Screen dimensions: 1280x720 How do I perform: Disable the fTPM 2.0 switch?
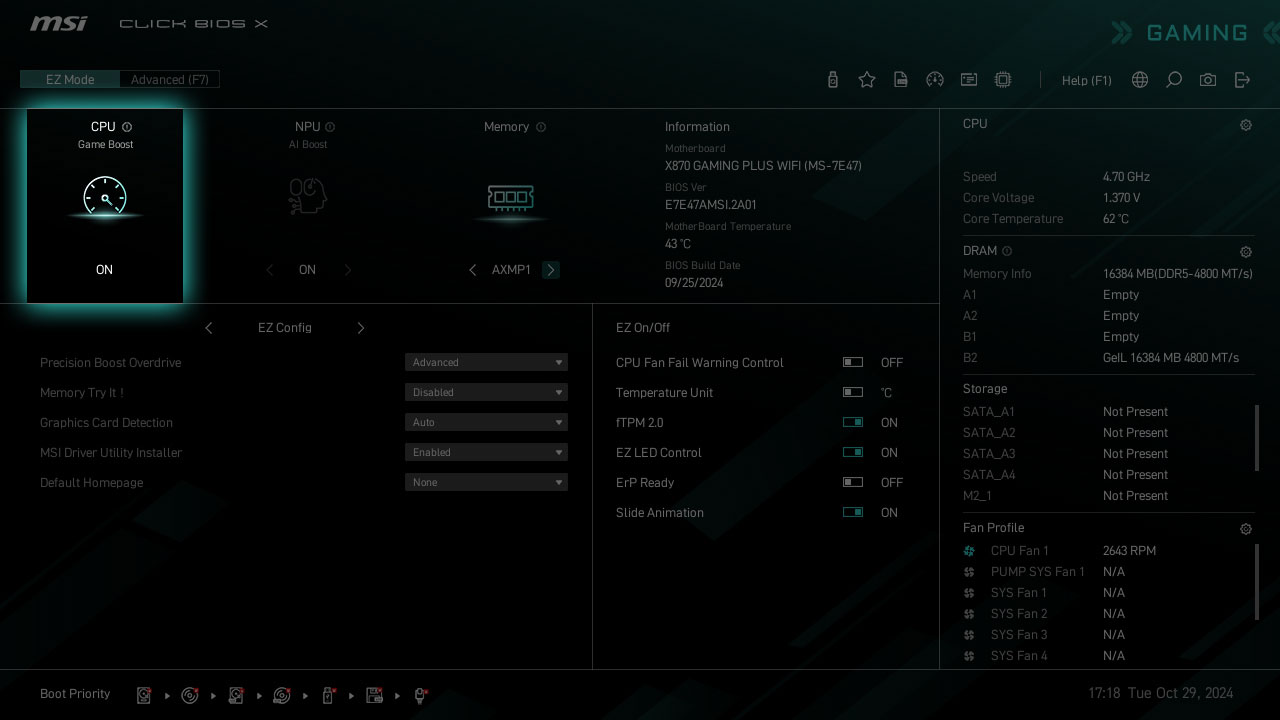pyautogui.click(x=853, y=423)
